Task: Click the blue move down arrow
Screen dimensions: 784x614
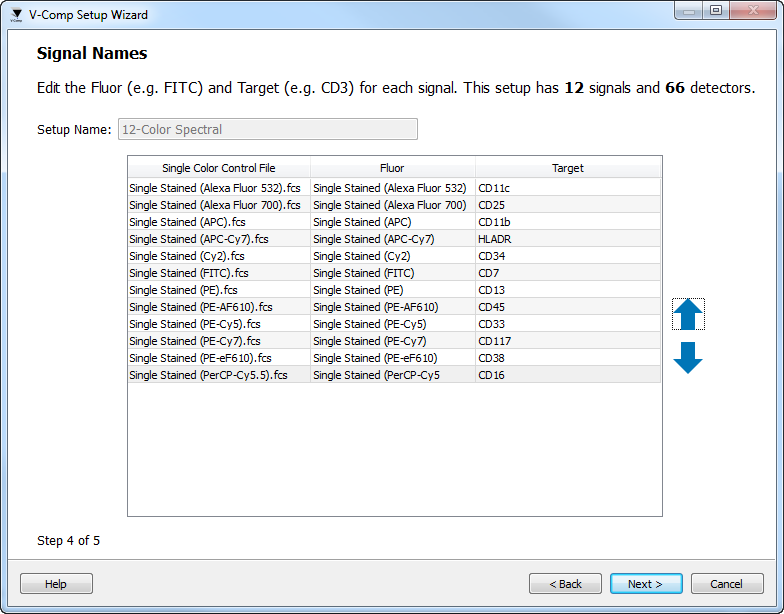Action: [688, 357]
